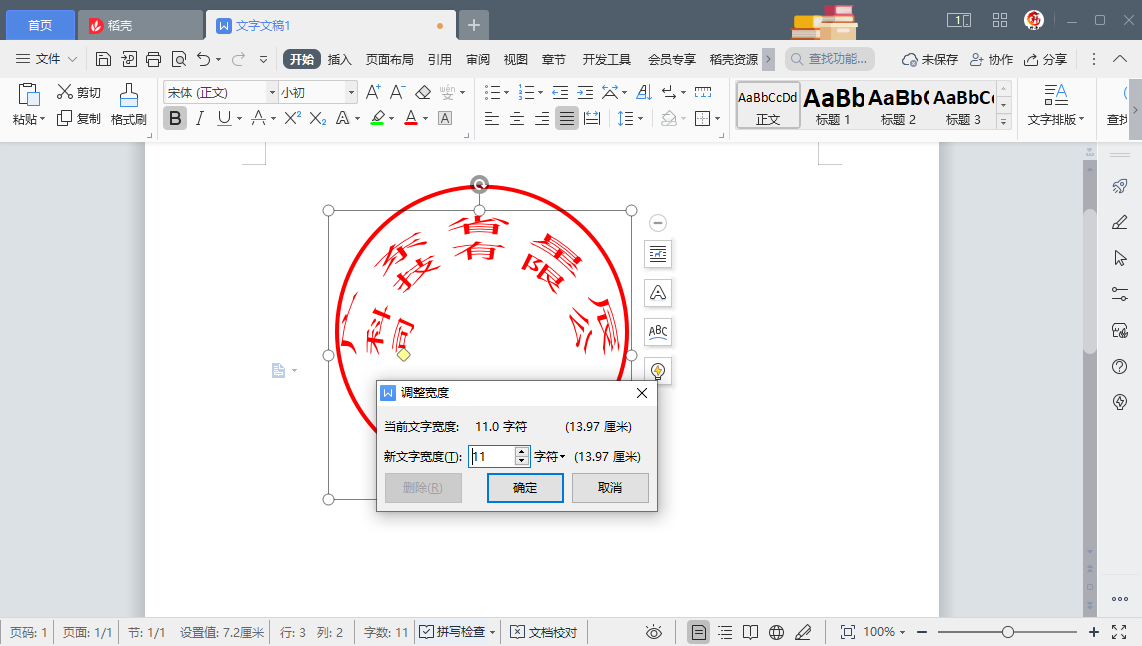Click the web layout globe icon

(x=777, y=632)
